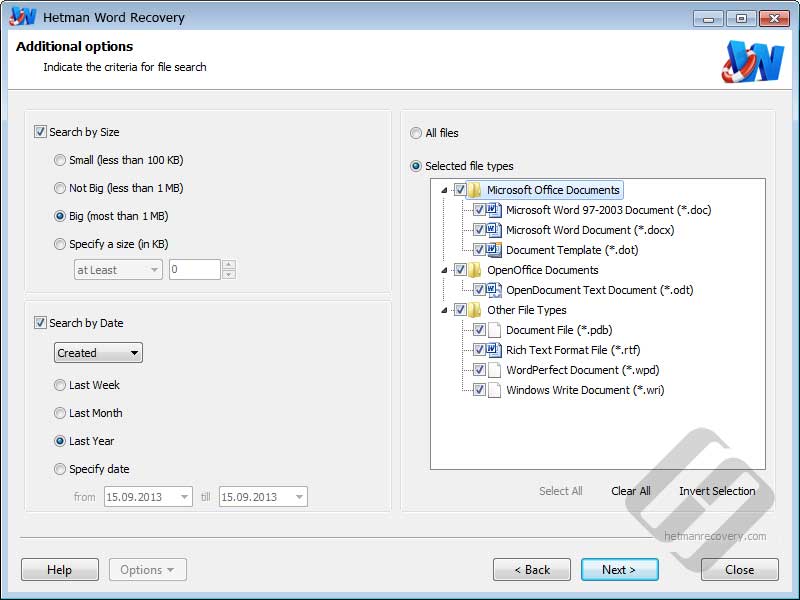Screen dimensions: 800x600
Task: Click the folder icon beside OpenOffice Documents
Action: (x=474, y=269)
